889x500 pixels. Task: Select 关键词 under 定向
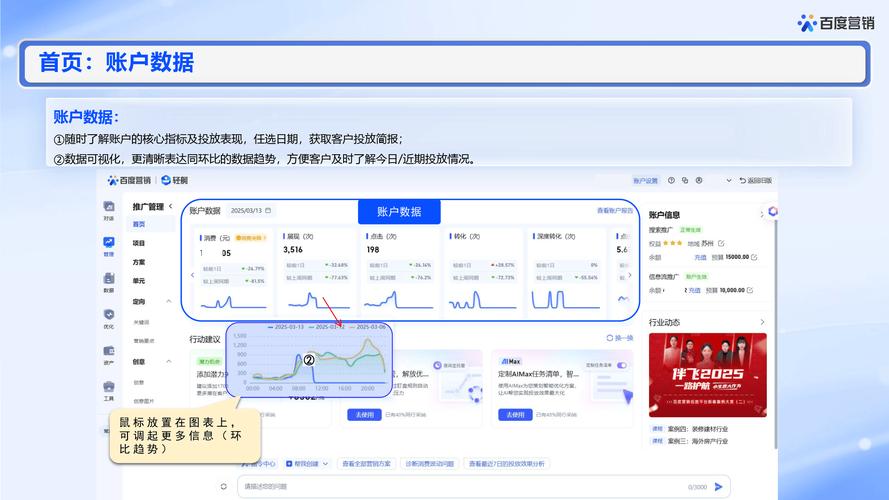point(141,322)
